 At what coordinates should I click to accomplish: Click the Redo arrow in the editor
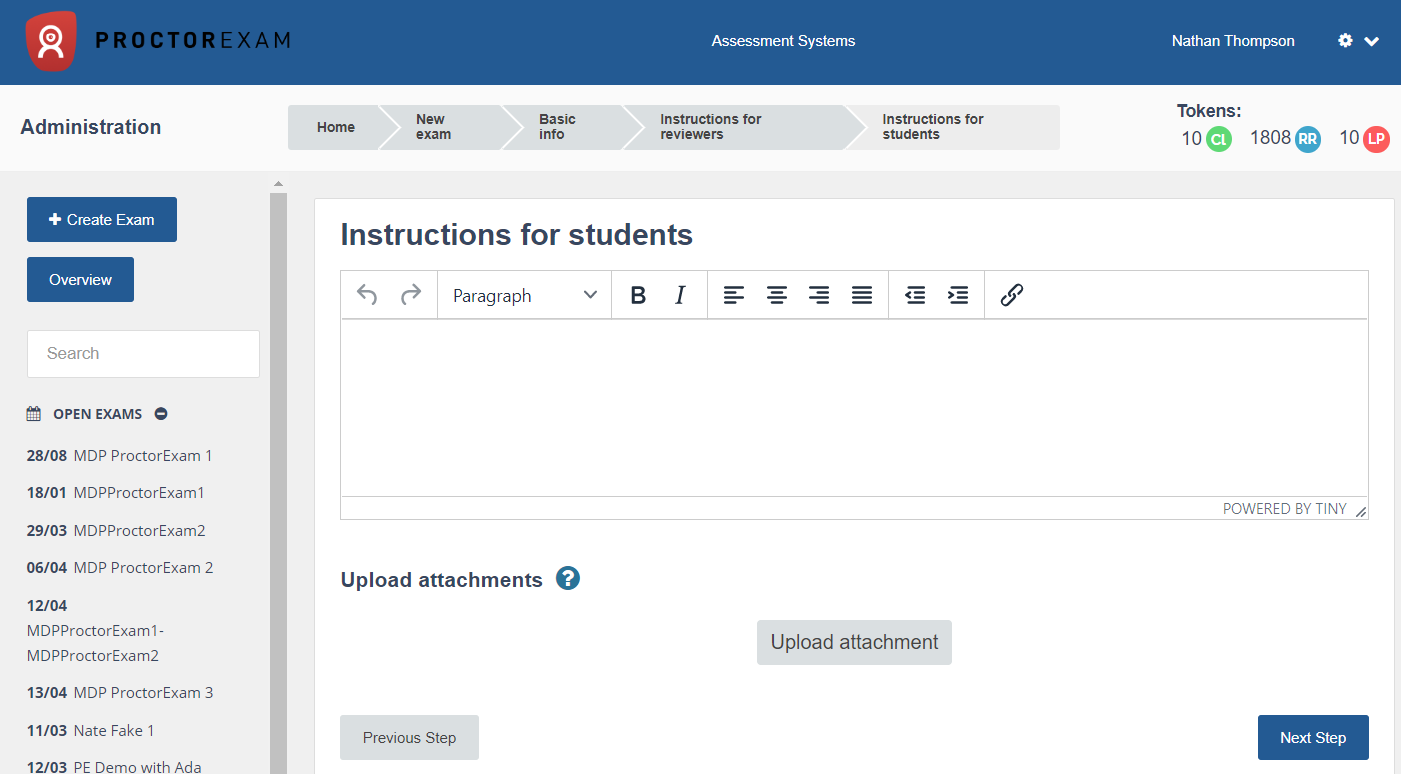click(410, 295)
